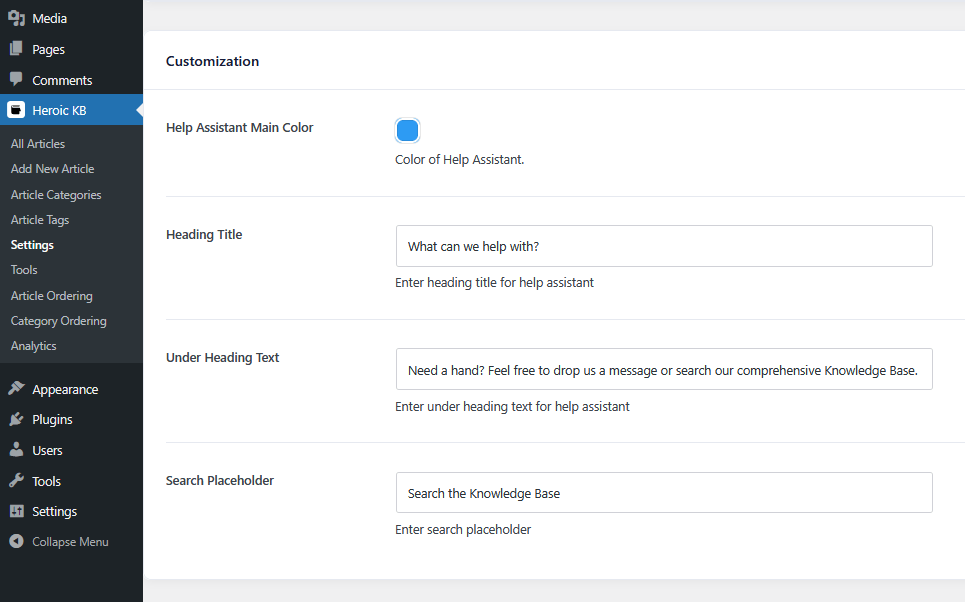Open main WordPress Settings menu
Image resolution: width=965 pixels, height=602 pixels.
(x=71, y=511)
